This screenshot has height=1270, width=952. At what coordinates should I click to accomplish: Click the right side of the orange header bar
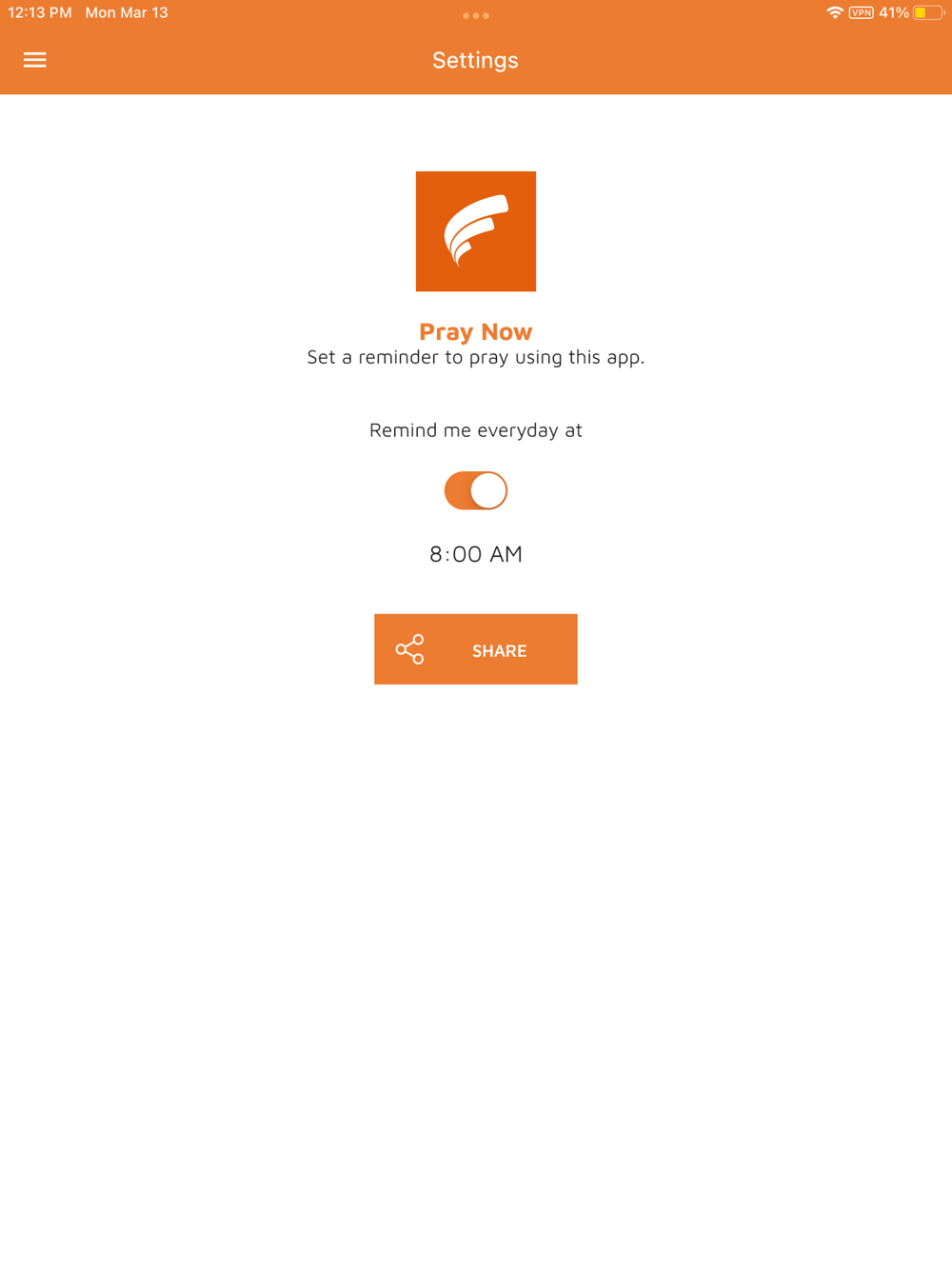pos(762,60)
